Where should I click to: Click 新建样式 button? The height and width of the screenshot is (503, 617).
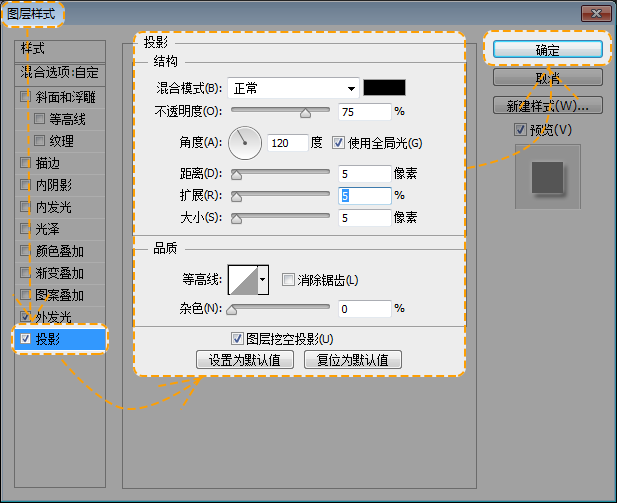click(x=546, y=105)
